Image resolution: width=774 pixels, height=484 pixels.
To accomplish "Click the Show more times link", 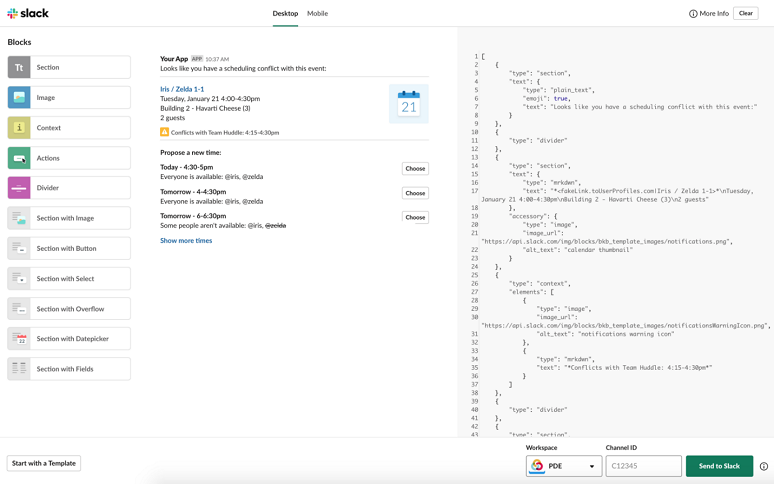I will pyautogui.click(x=186, y=241).
